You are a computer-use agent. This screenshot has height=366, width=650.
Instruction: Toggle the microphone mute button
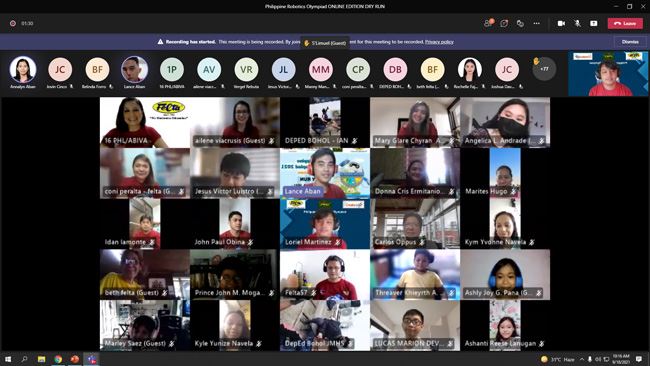577,23
